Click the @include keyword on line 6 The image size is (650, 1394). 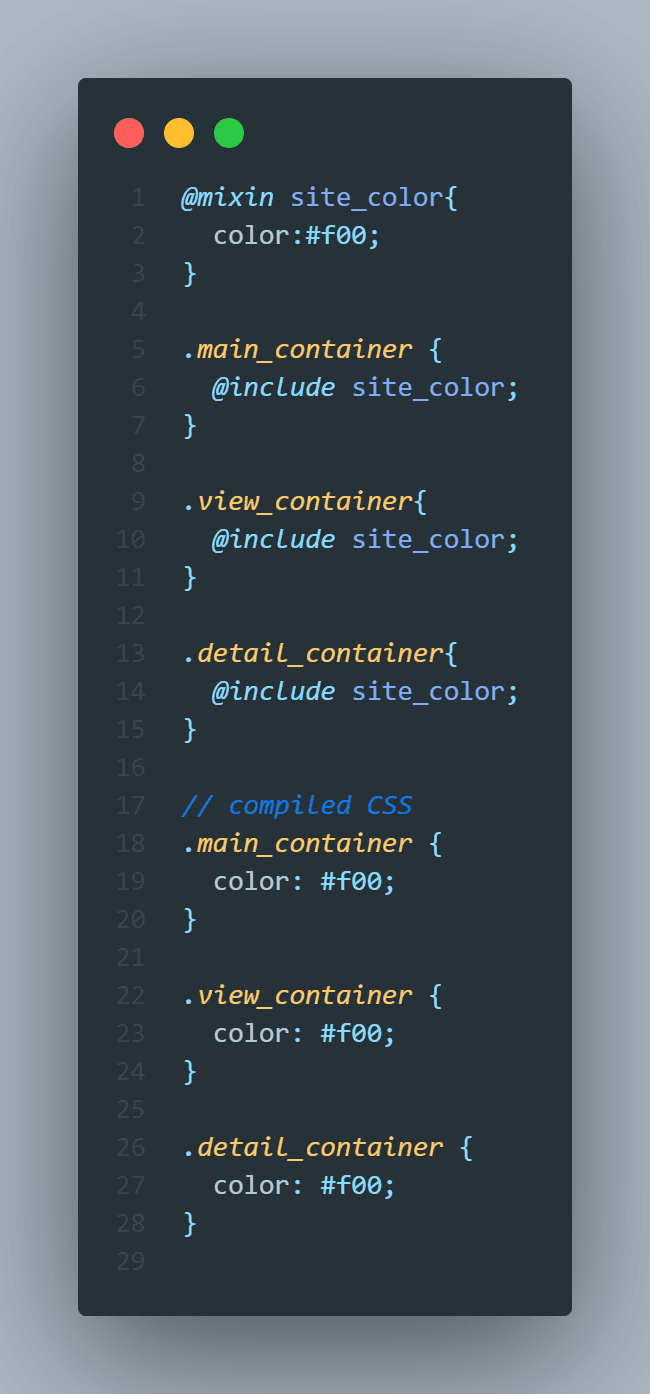[x=273, y=387]
